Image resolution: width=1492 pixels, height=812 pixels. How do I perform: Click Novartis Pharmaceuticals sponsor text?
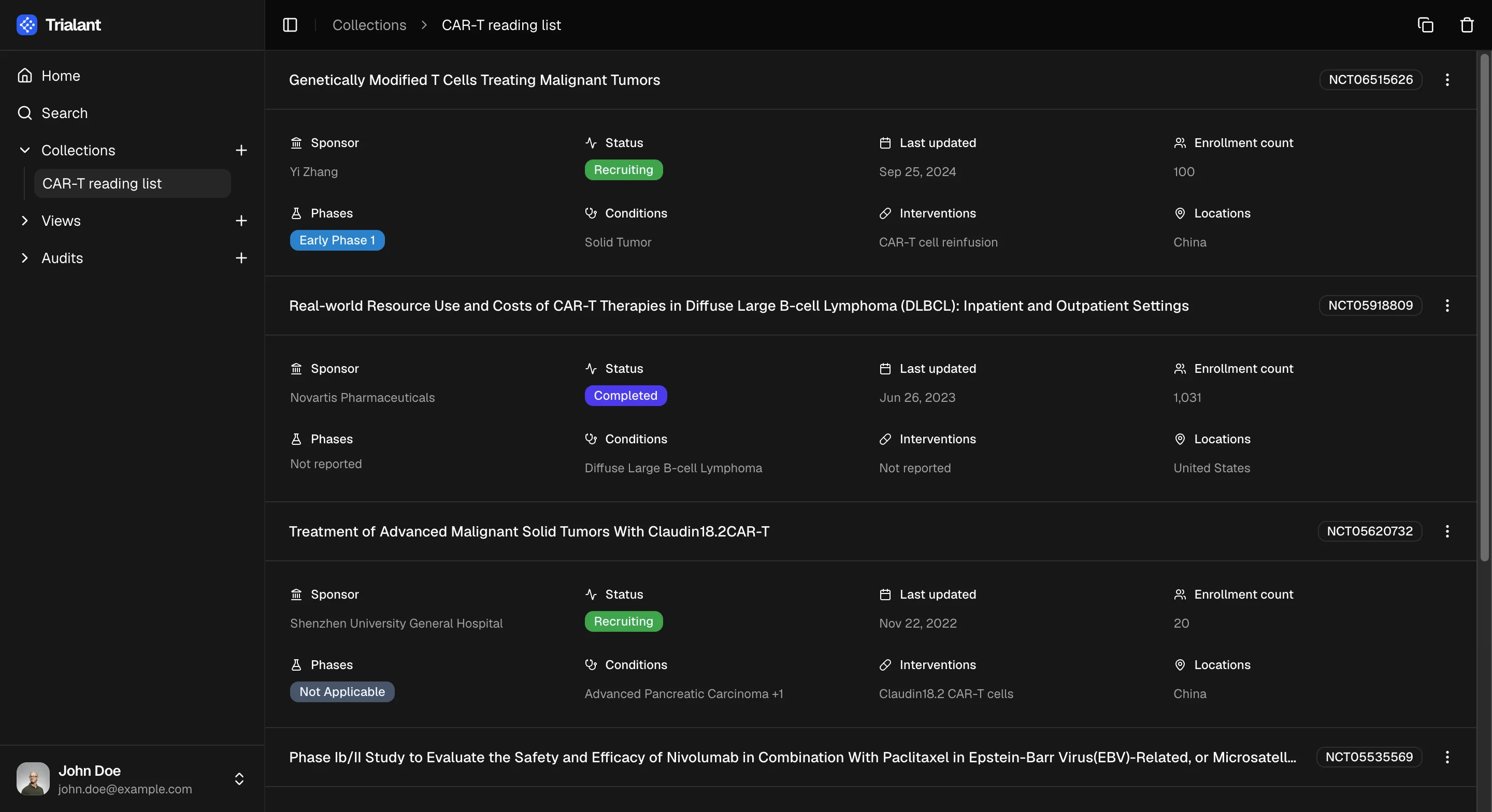pyautogui.click(x=362, y=398)
